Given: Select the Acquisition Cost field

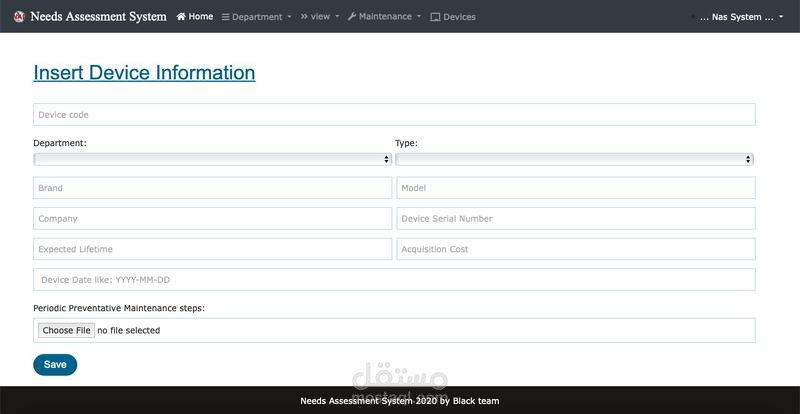Looking at the screenshot, I should [576, 249].
